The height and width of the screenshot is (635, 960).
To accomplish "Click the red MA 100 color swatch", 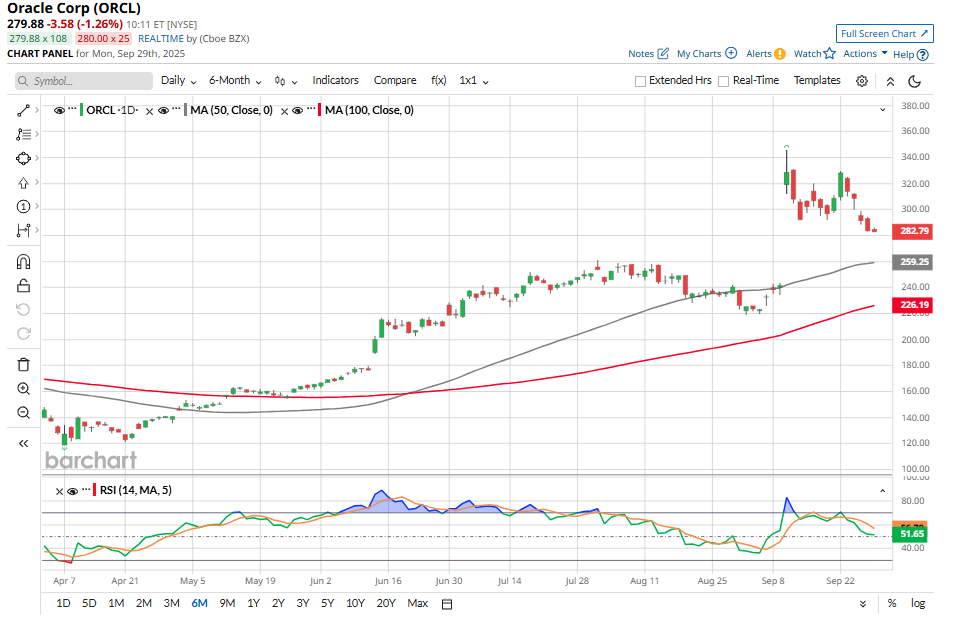I will tap(320, 110).
